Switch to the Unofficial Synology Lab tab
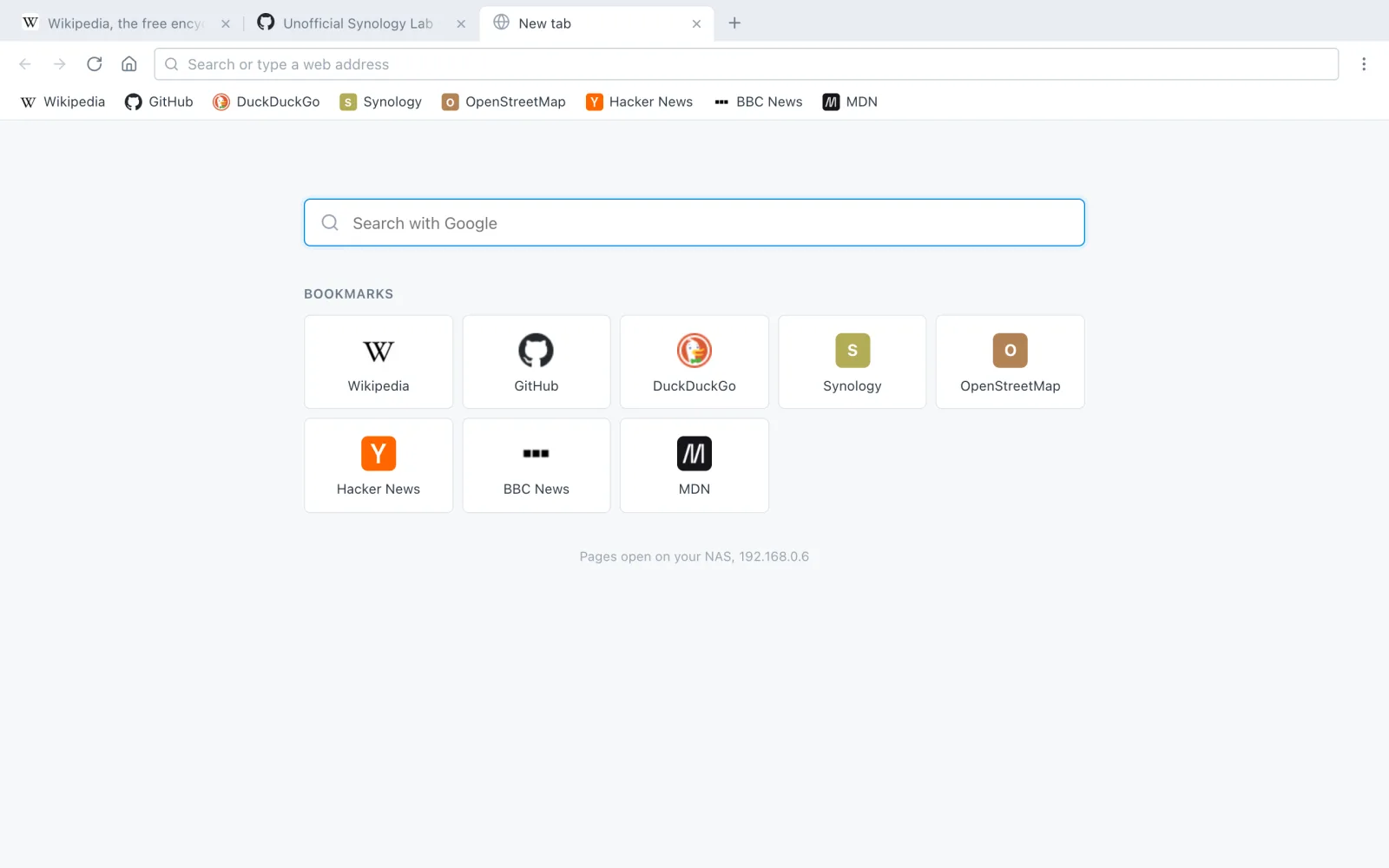The image size is (1389, 868). click(x=360, y=23)
